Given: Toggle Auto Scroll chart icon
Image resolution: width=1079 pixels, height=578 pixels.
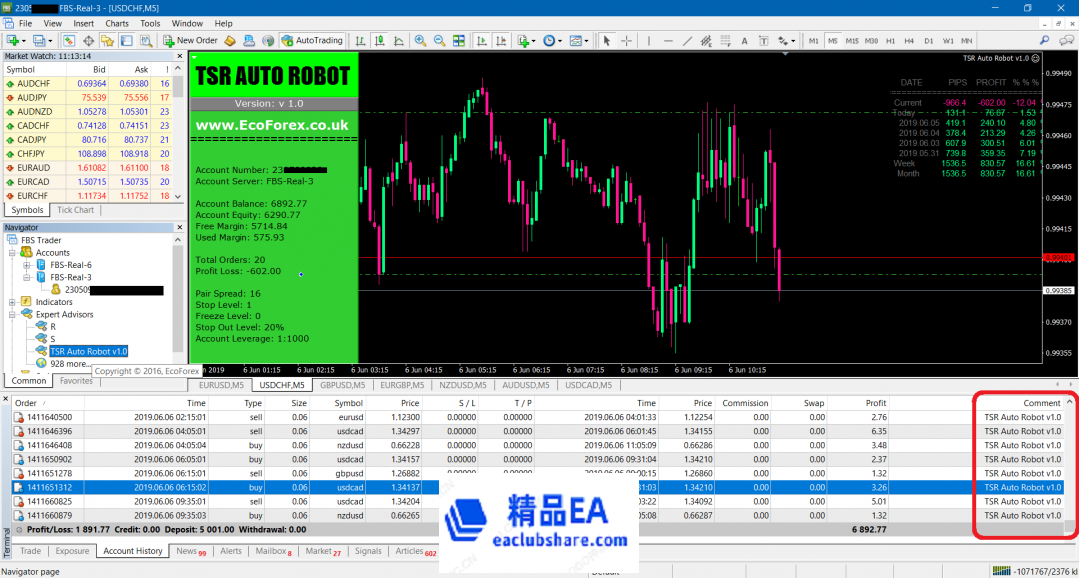Looking at the screenshot, I should 482,41.
